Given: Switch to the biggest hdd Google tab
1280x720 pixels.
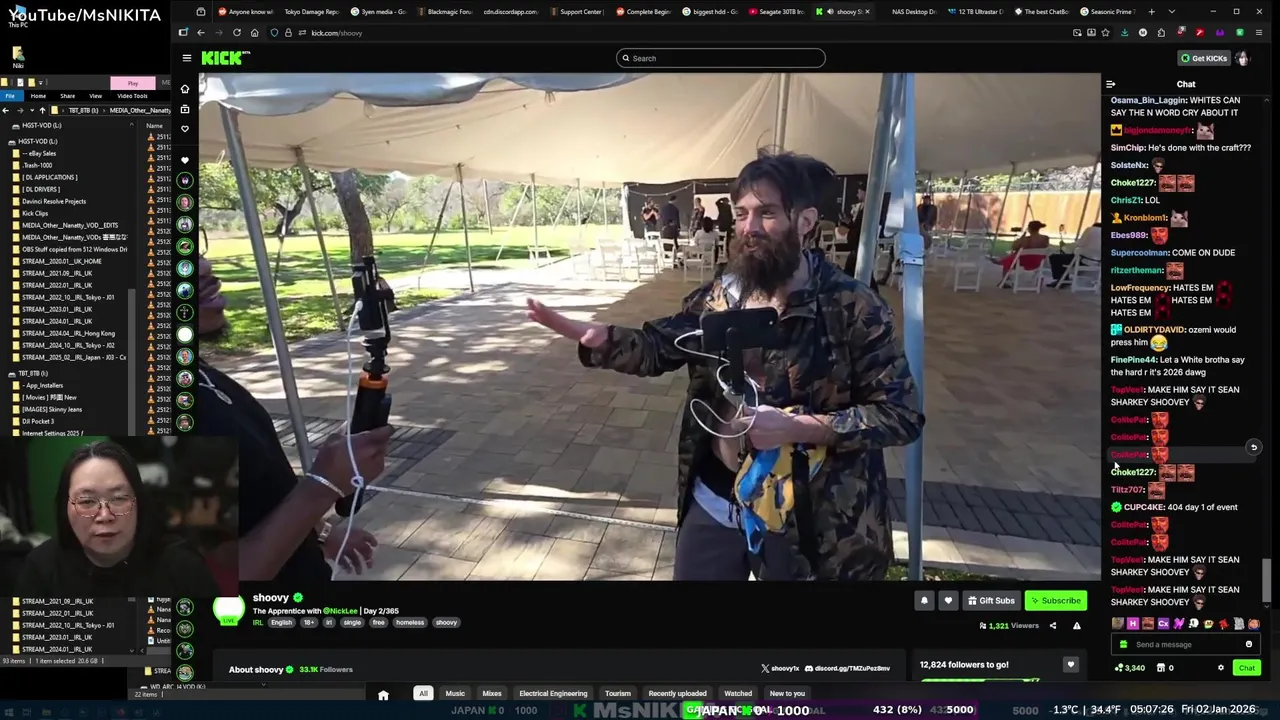Looking at the screenshot, I should coord(711,12).
